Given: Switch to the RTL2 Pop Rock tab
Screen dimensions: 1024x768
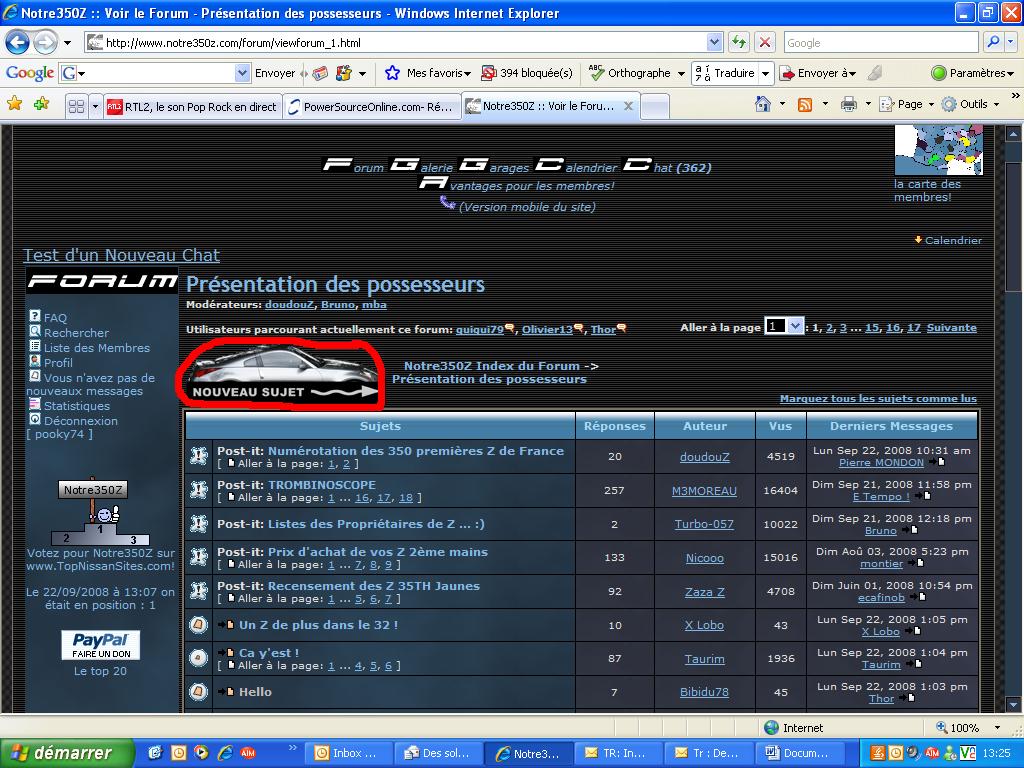Looking at the screenshot, I should point(192,107).
